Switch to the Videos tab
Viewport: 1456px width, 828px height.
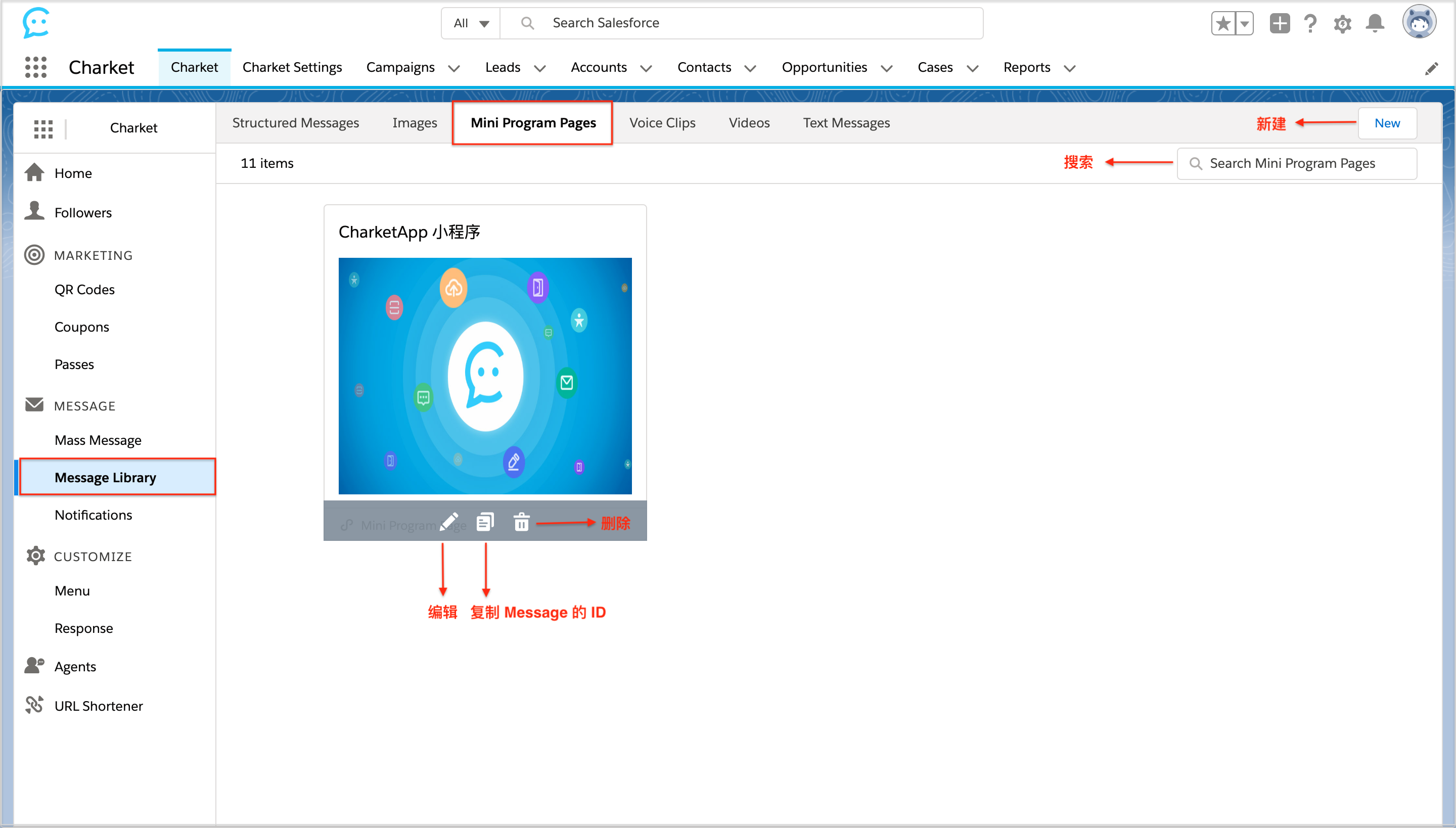(749, 123)
